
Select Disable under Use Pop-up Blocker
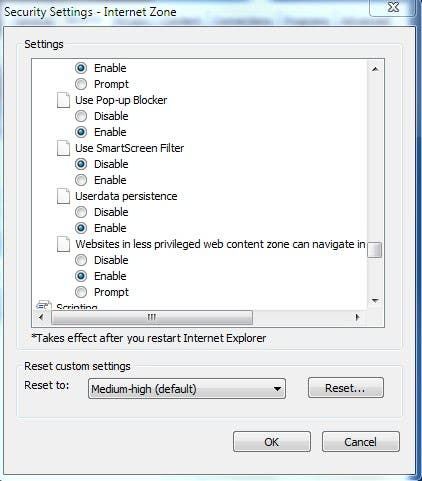pos(81,116)
